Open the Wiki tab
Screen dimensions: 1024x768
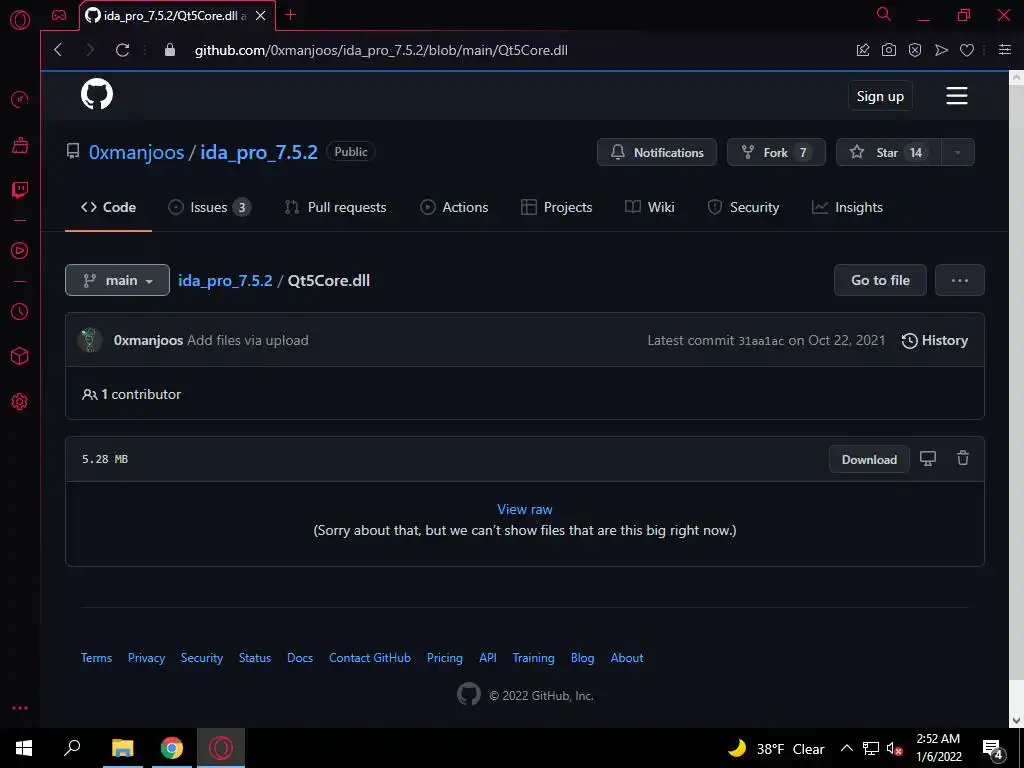[649, 207]
